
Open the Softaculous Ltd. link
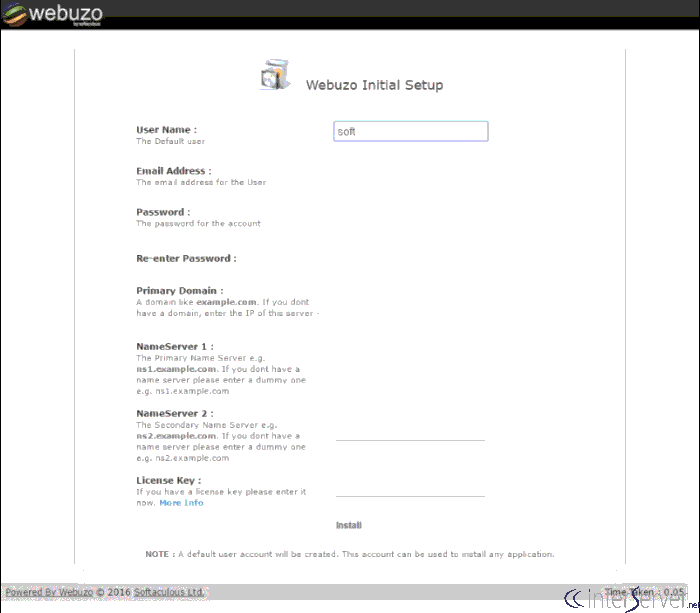click(169, 592)
